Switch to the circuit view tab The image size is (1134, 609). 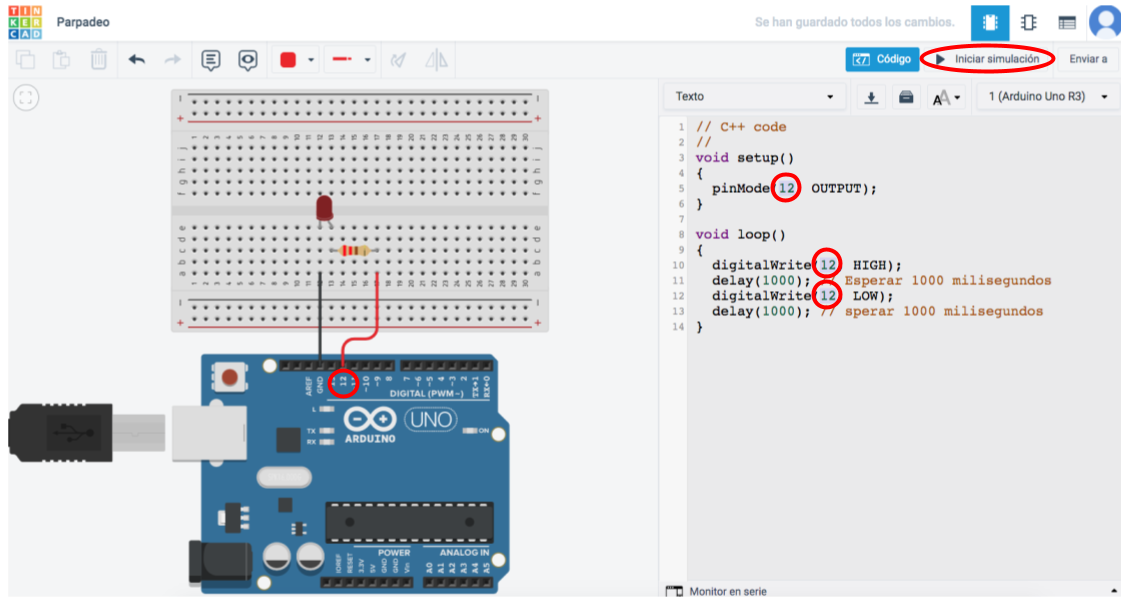[990, 22]
